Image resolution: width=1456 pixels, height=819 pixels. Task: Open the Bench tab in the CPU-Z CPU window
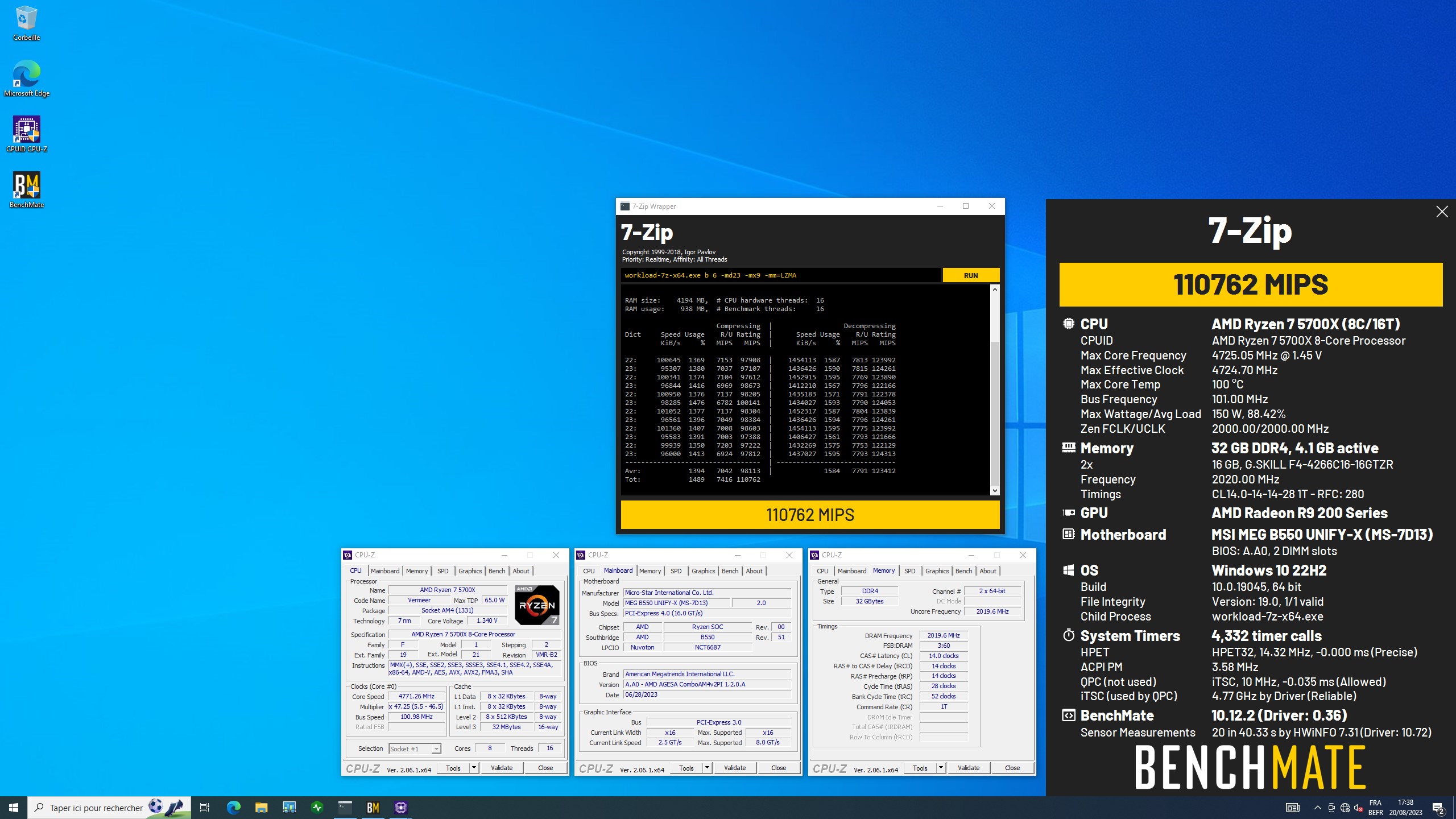coord(497,571)
